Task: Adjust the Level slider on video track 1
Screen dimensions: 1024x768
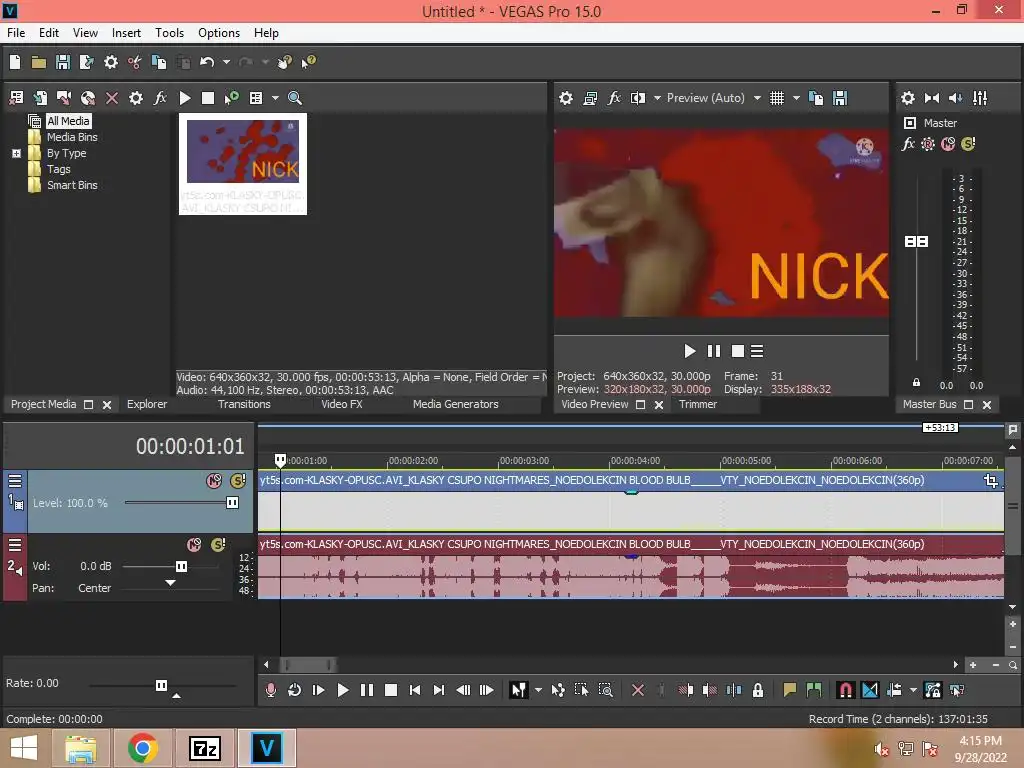Action: [x=232, y=502]
